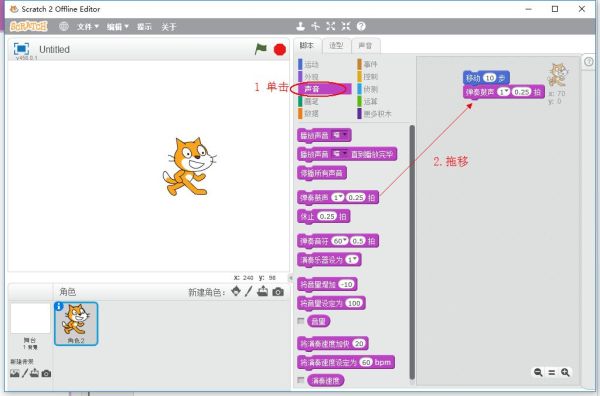Click the 停播所有声音 stop all sounds block
600x396 pixels.
tap(322, 173)
